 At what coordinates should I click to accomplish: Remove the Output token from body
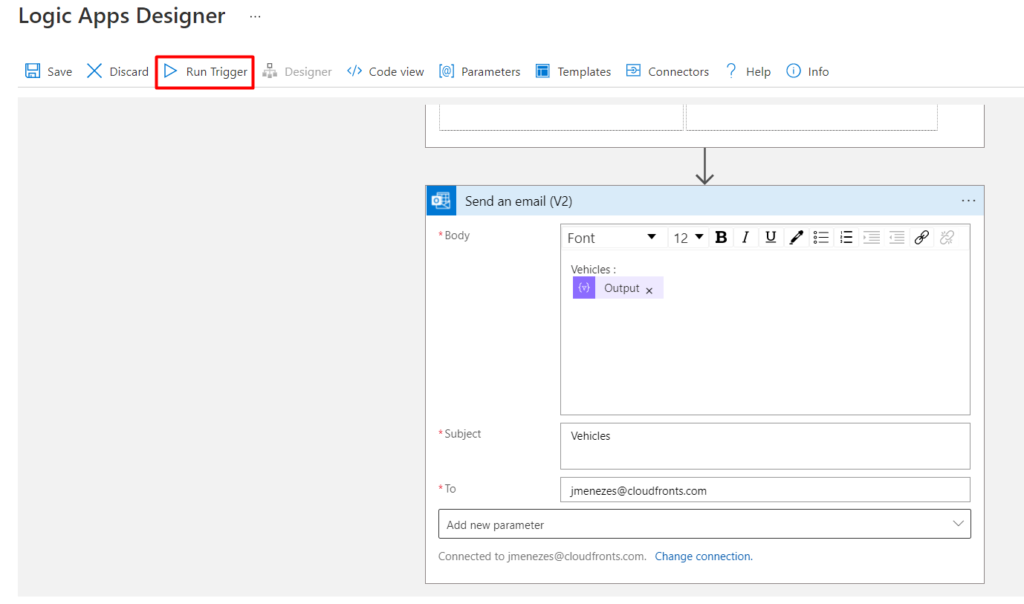tap(649, 291)
